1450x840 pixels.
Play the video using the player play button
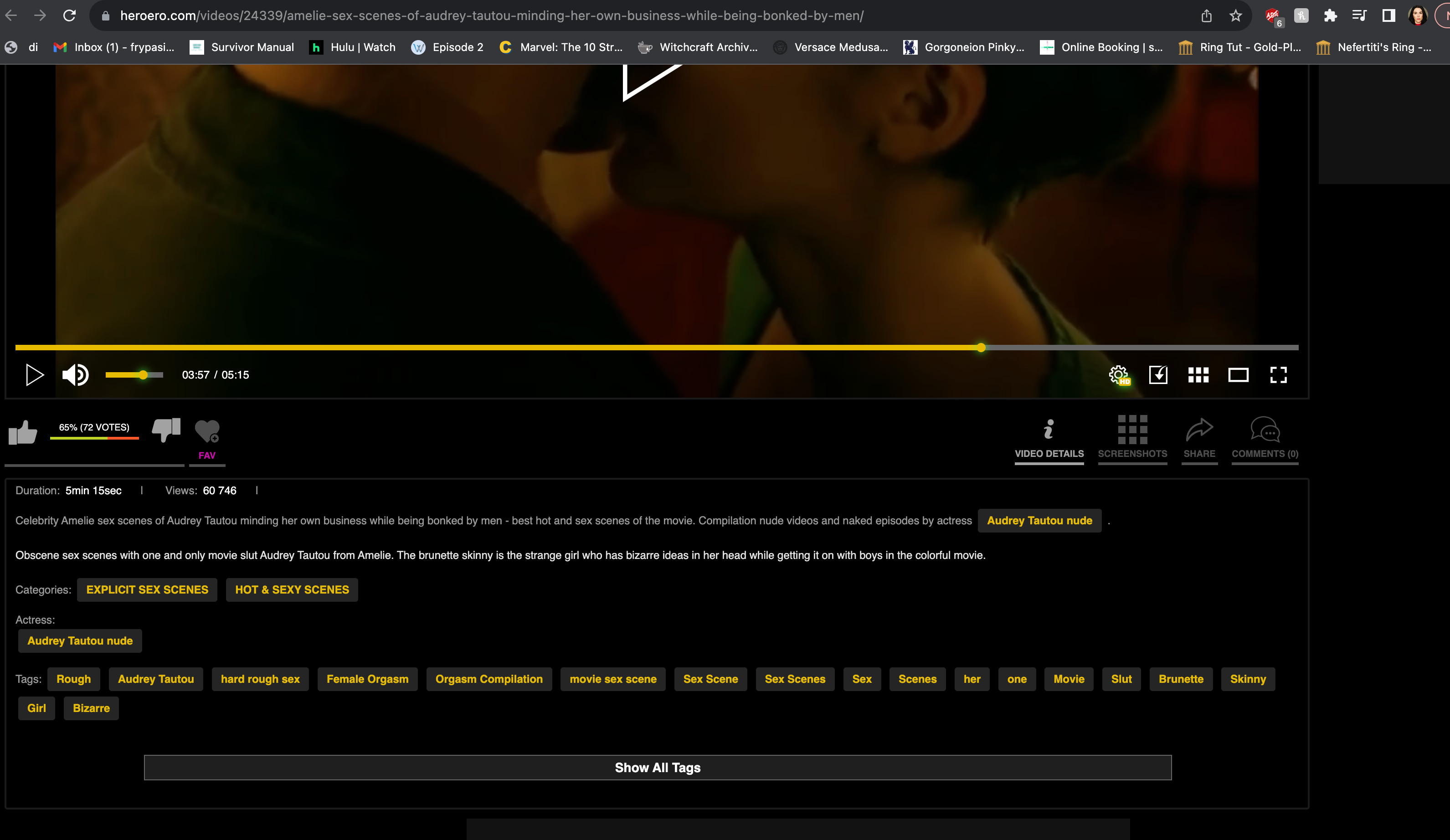35,374
